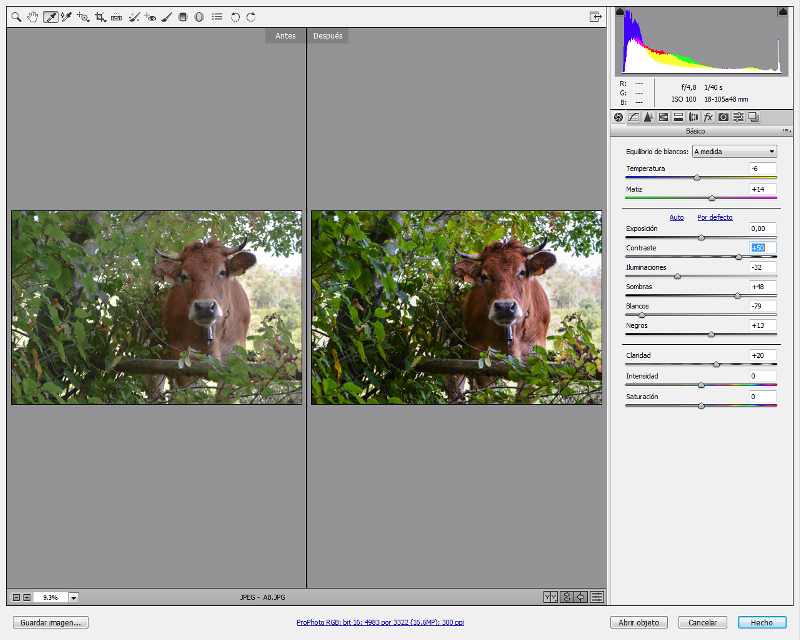
Task: Toggle current panel default settings button
Action: pos(596,597)
